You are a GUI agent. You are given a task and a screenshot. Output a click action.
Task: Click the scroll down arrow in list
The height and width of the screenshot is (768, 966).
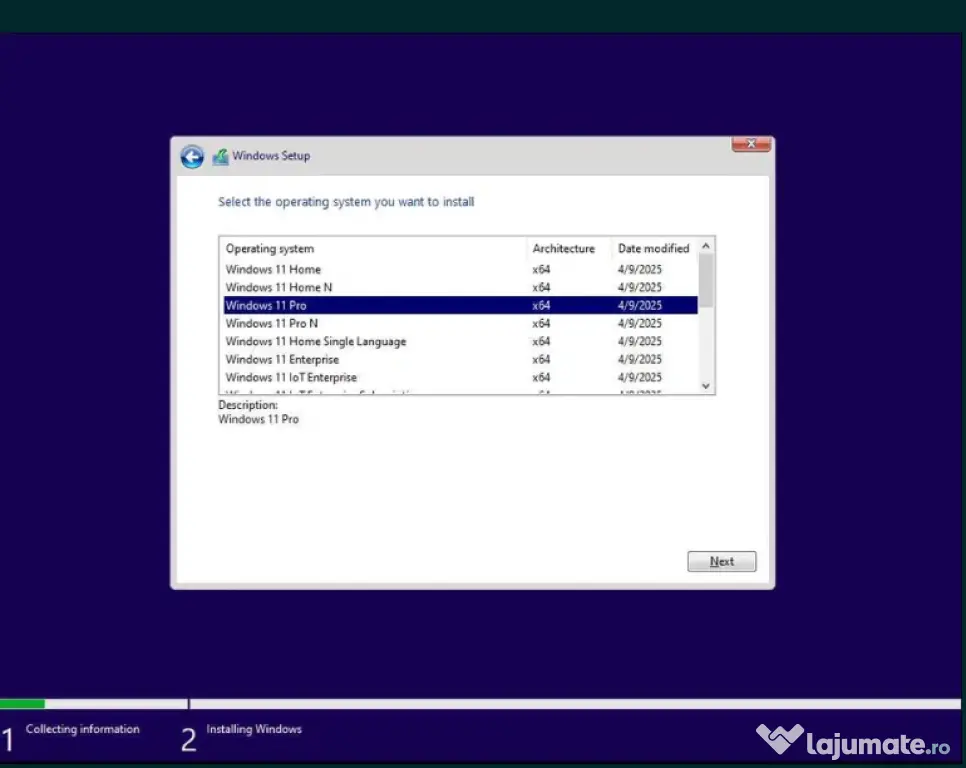click(706, 385)
